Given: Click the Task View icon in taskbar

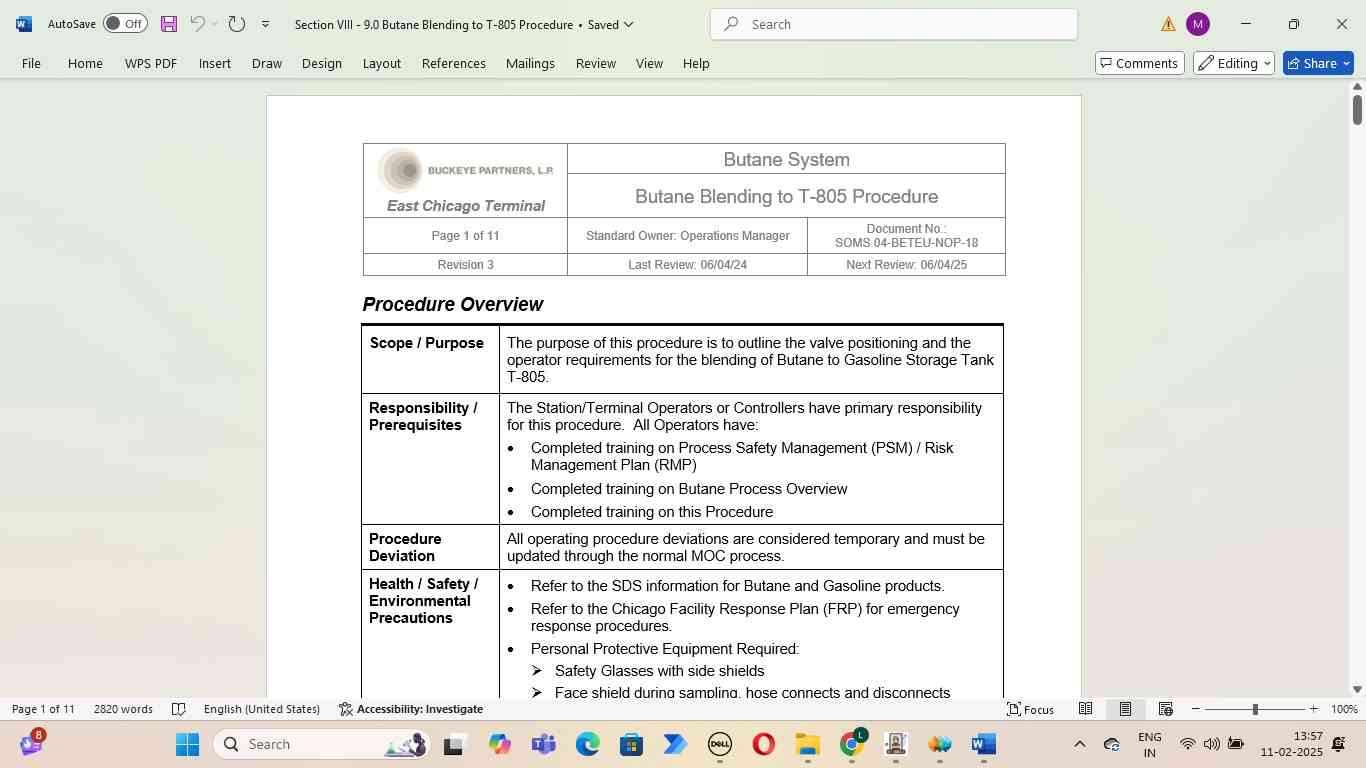Looking at the screenshot, I should click(455, 744).
